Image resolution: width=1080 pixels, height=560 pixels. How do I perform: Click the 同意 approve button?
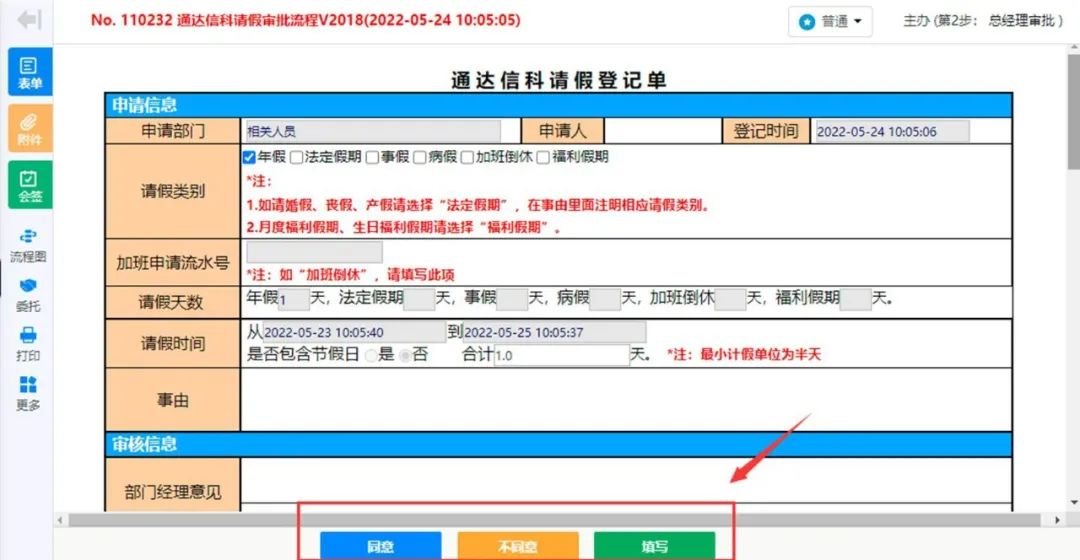click(380, 546)
